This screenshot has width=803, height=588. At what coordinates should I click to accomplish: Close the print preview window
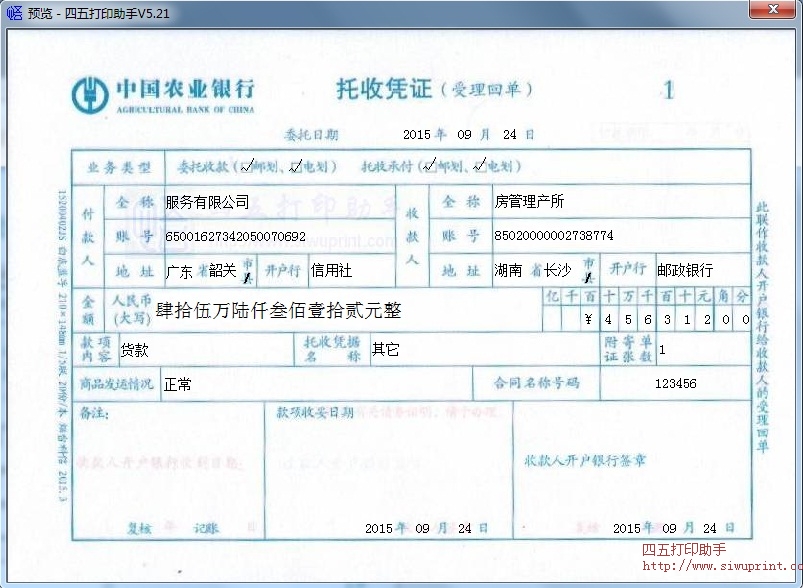coord(773,10)
